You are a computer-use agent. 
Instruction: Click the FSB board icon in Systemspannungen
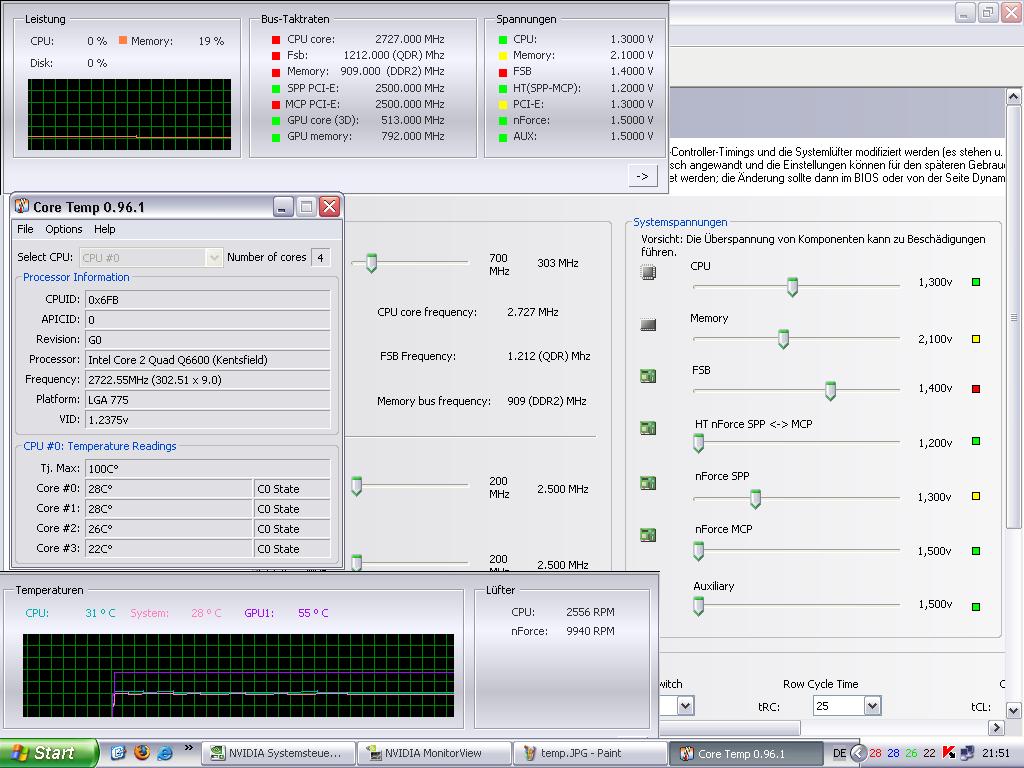[648, 376]
